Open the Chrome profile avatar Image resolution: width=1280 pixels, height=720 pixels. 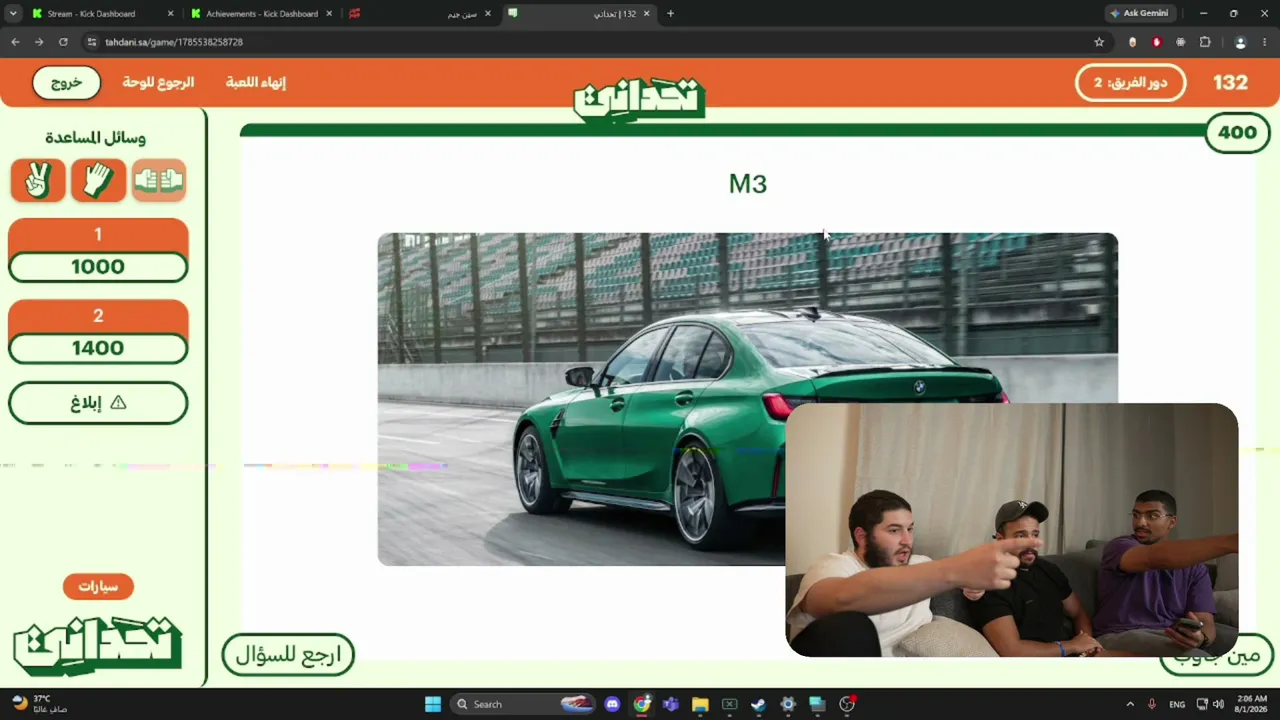pos(1240,42)
